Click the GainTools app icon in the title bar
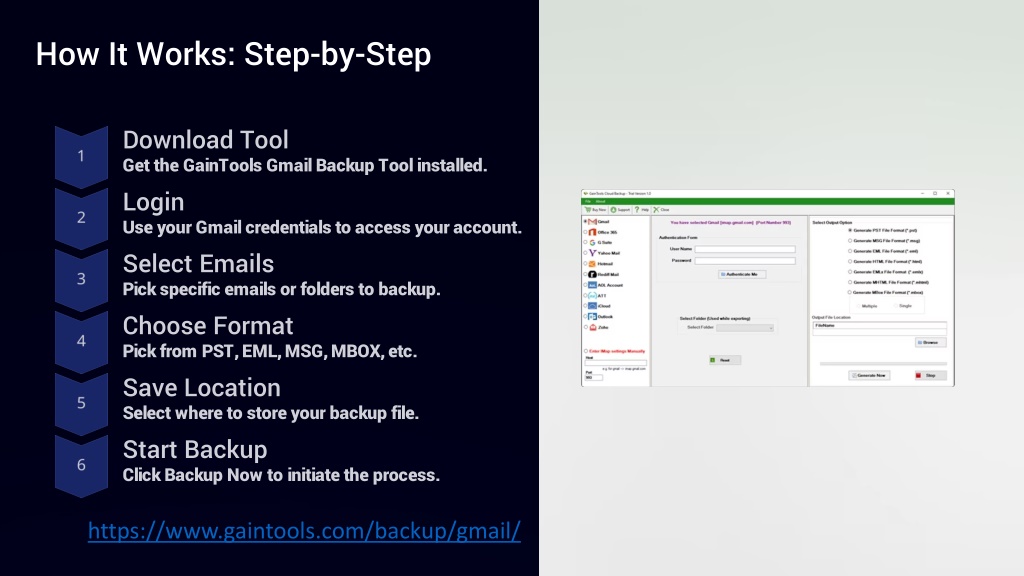The width and height of the screenshot is (1024, 576). [586, 193]
